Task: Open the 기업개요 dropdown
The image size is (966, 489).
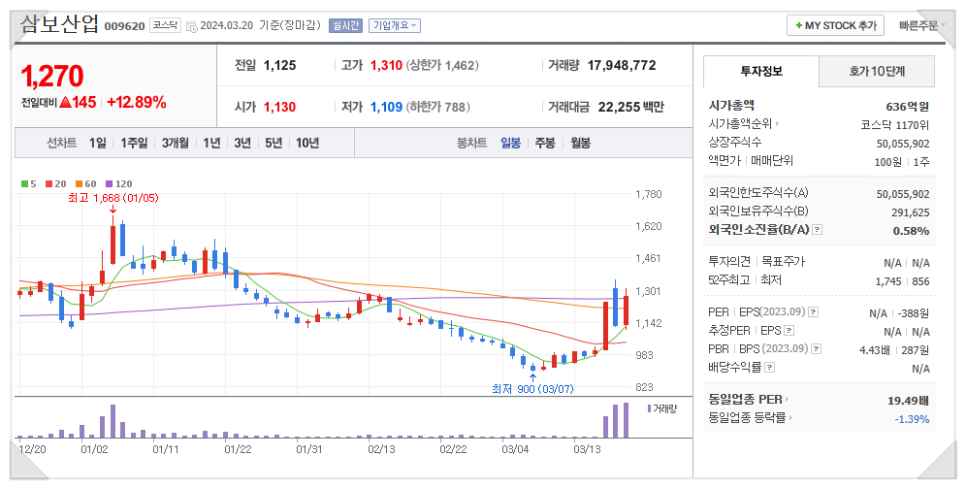Action: click(394, 25)
